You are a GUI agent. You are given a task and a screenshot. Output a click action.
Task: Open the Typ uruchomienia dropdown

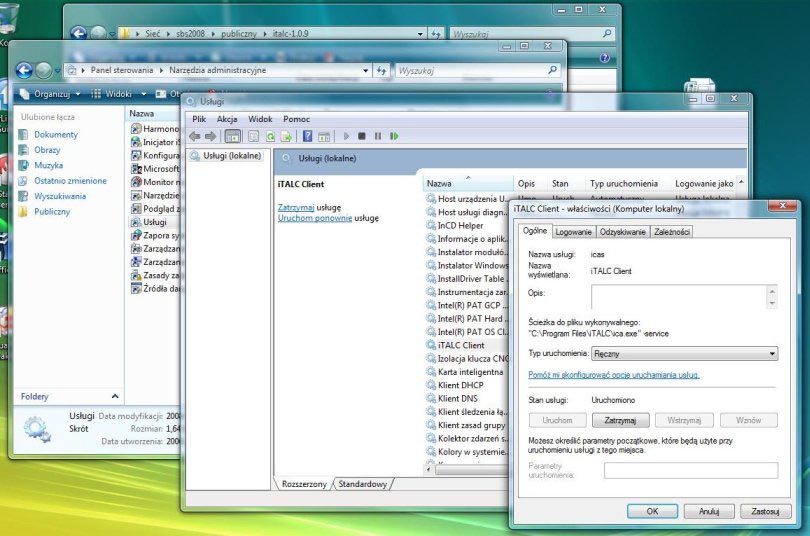(x=684, y=354)
